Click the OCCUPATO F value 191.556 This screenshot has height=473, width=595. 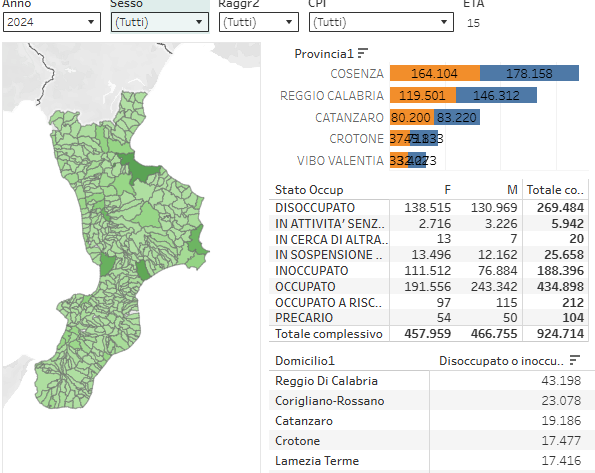pos(428,287)
